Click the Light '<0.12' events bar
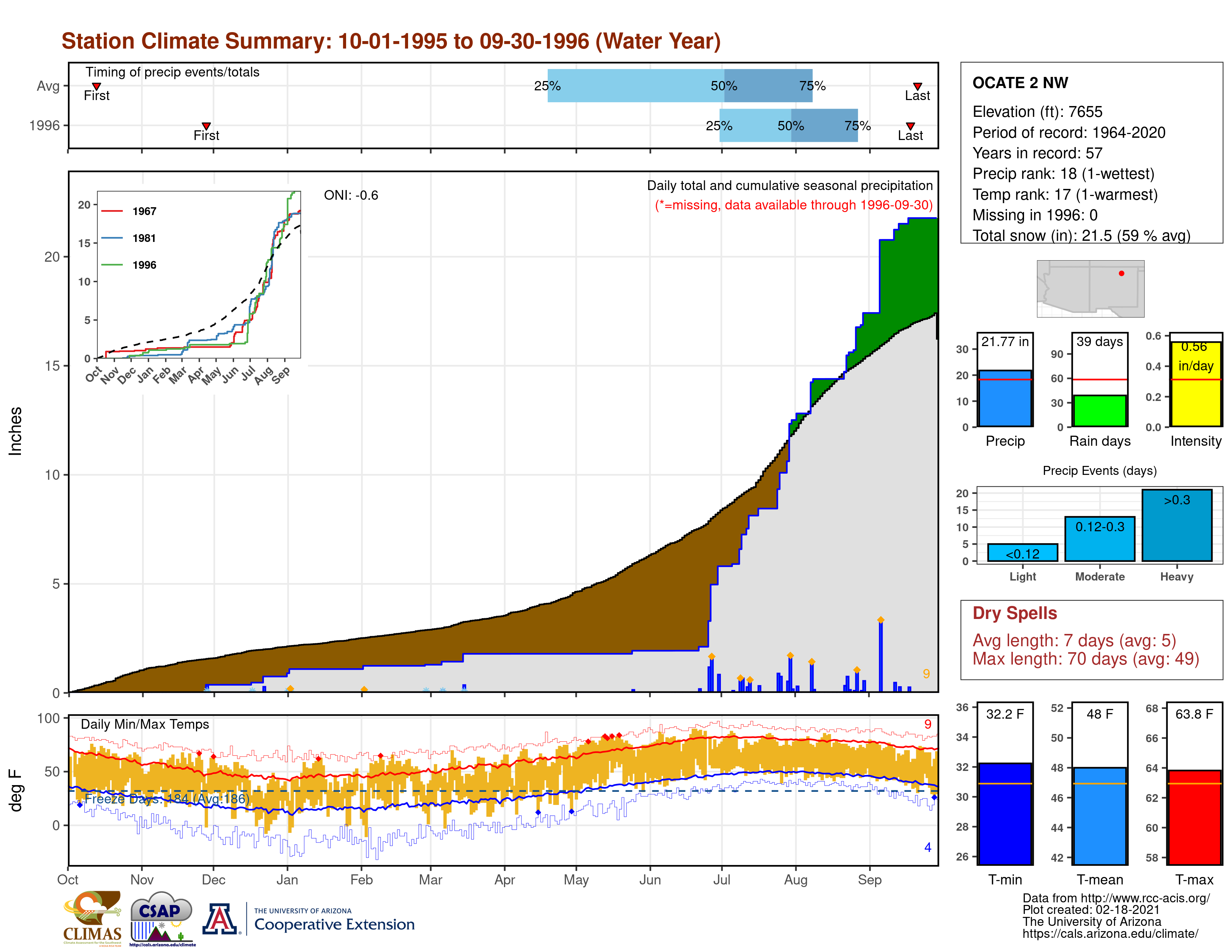This screenshot has width=1232, height=952. 1023,553
